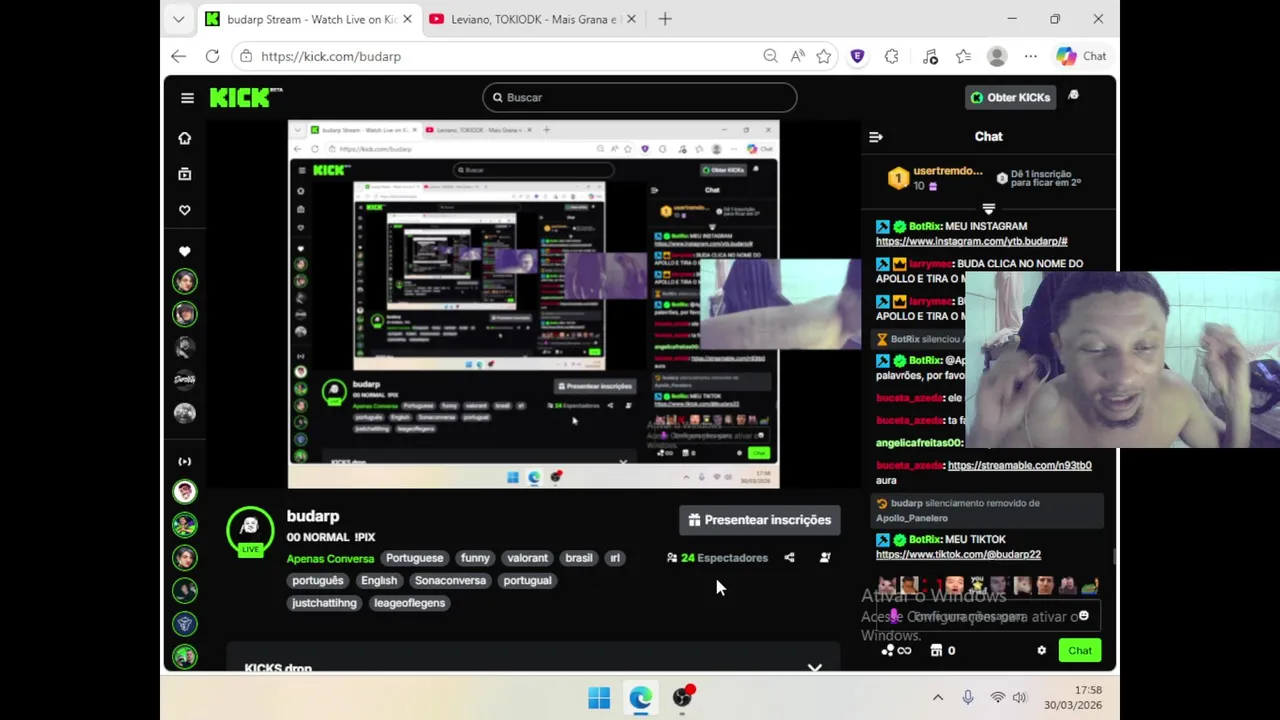The image size is (1280, 720).
Task: Go back in browser
Action: [x=179, y=56]
